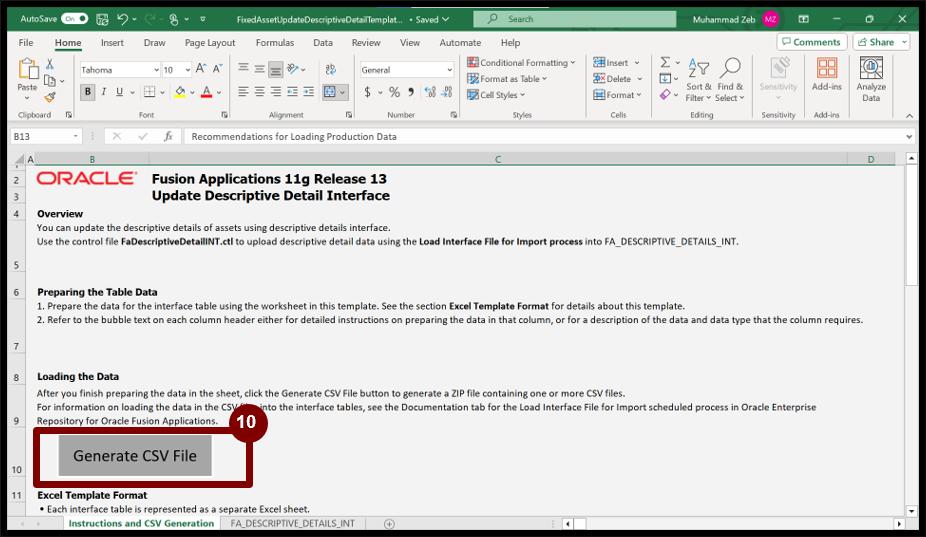This screenshot has height=537, width=926.
Task: Click the Cut scissors icon
Action: pyautogui.click(x=50, y=63)
